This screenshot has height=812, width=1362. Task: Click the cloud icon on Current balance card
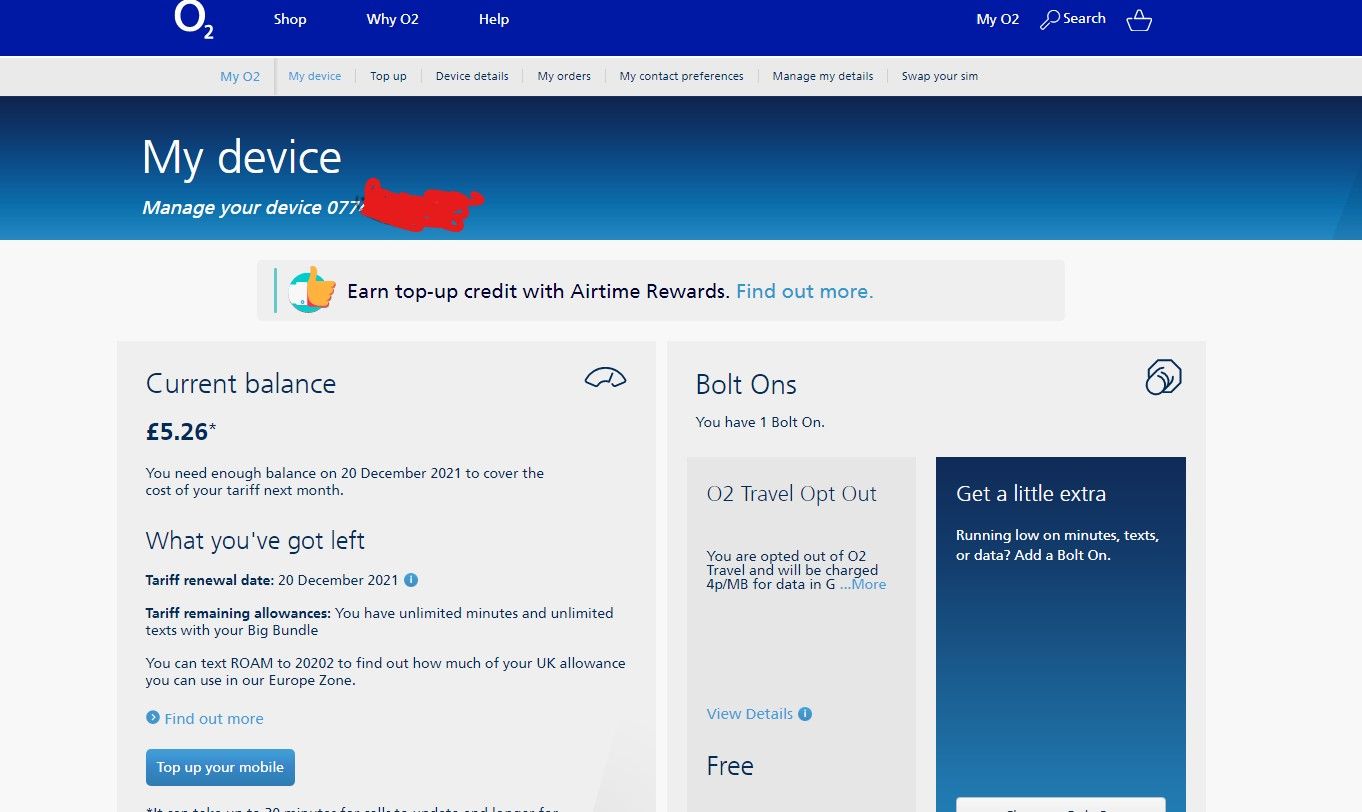605,378
